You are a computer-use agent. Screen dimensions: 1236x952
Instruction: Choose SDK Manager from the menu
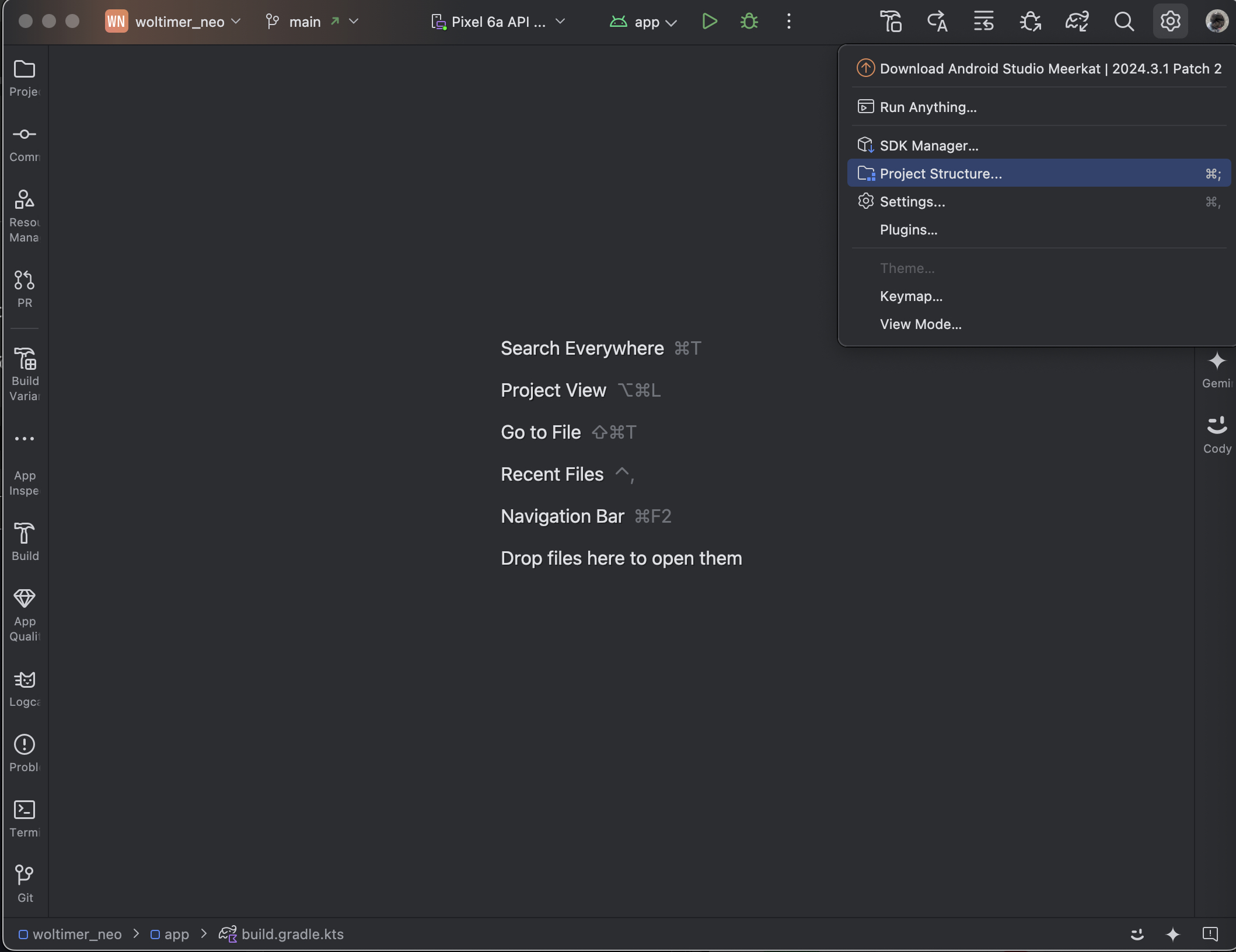(x=928, y=145)
